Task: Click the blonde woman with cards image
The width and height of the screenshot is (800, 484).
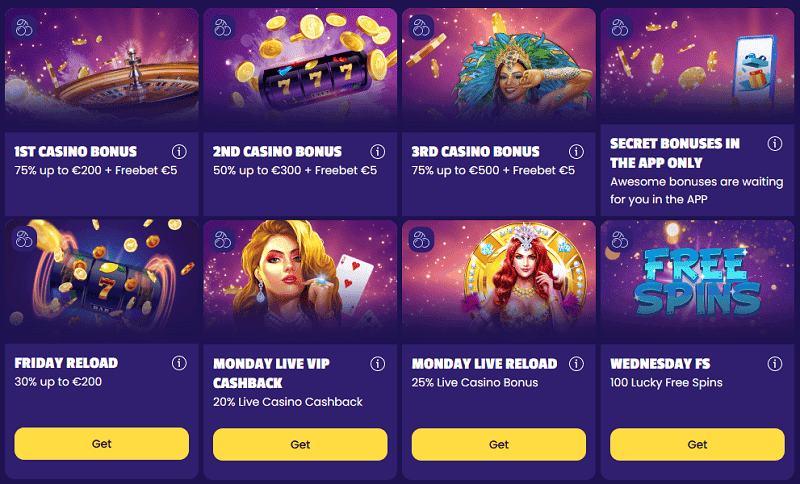Action: [298, 282]
